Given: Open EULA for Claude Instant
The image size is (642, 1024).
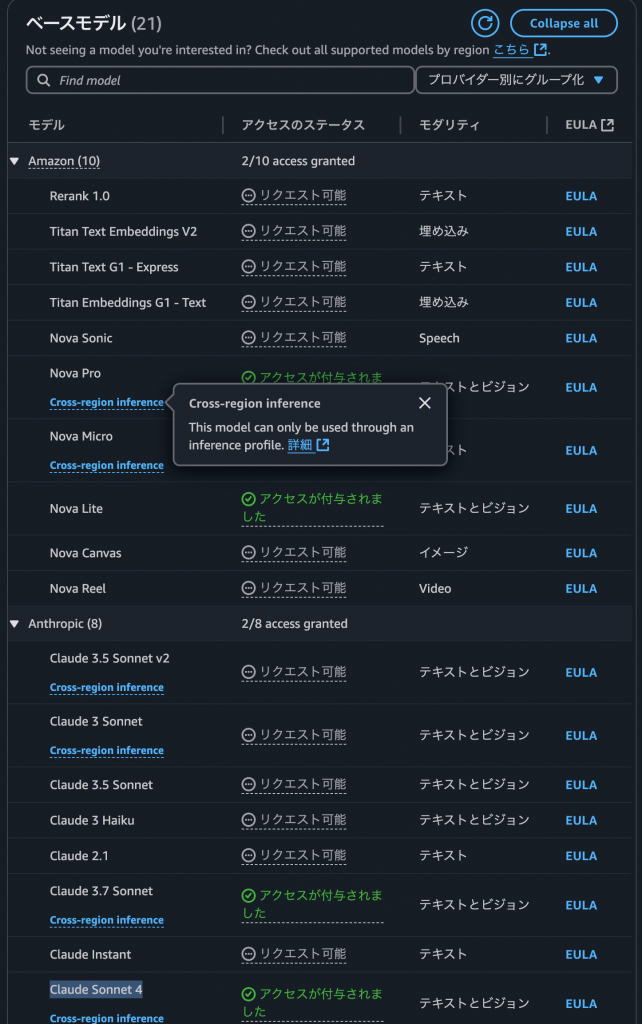Looking at the screenshot, I should pos(581,955).
